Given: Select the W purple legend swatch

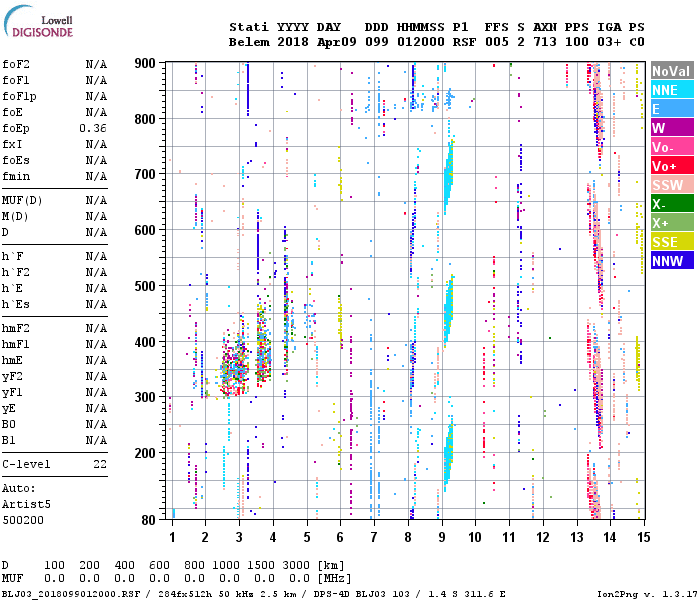Looking at the screenshot, I should click(x=672, y=128).
